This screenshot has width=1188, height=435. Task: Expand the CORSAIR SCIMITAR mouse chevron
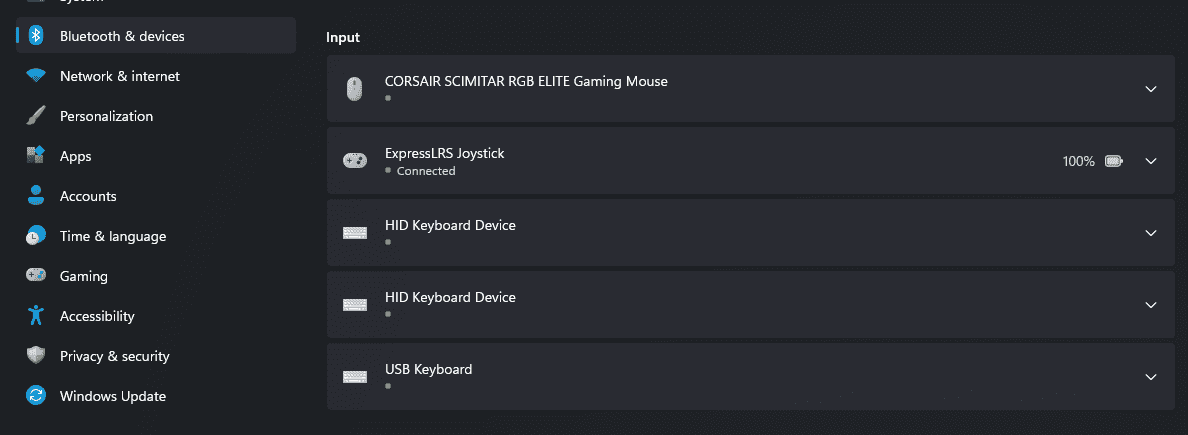pos(1150,89)
